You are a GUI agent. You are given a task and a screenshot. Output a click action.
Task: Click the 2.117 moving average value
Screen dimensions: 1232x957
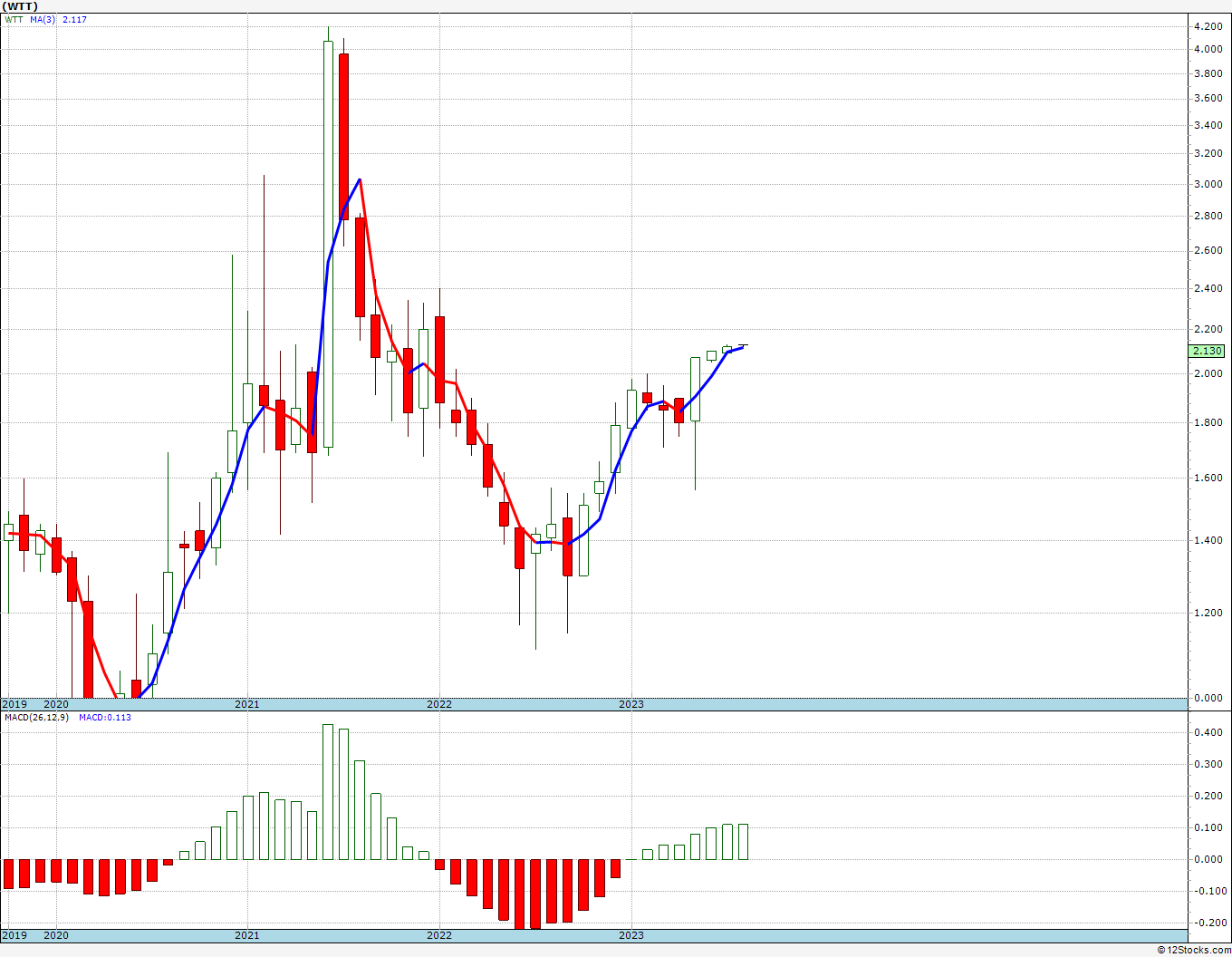point(74,19)
